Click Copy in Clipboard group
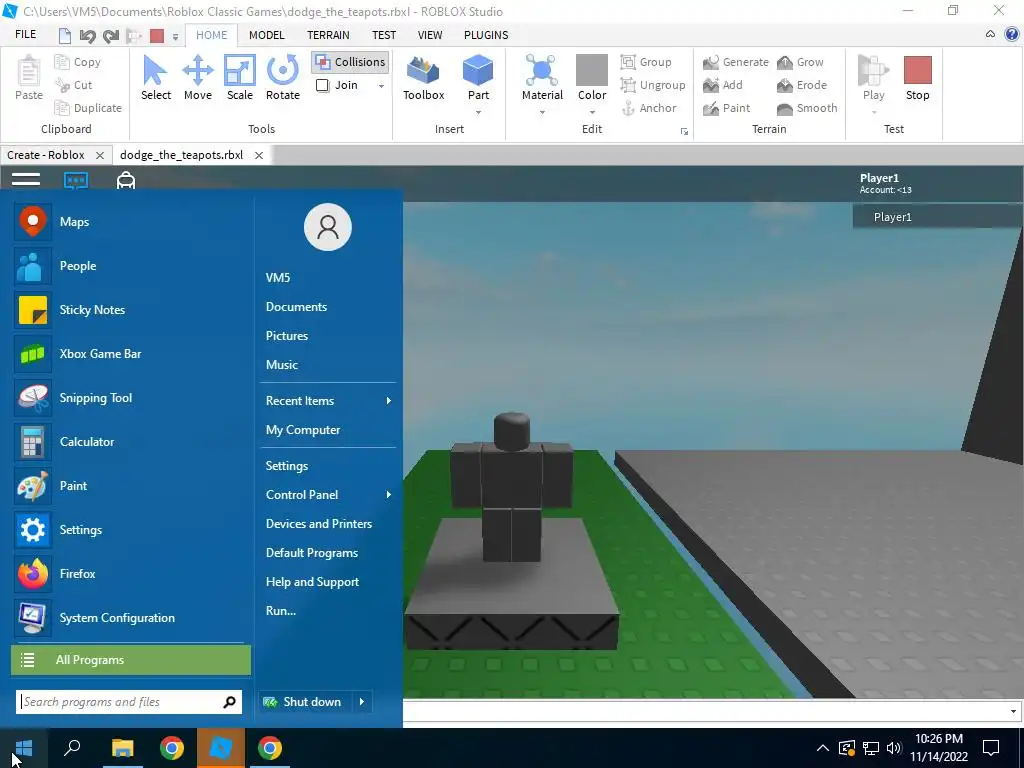Viewport: 1024px width, 768px height. 78,62
